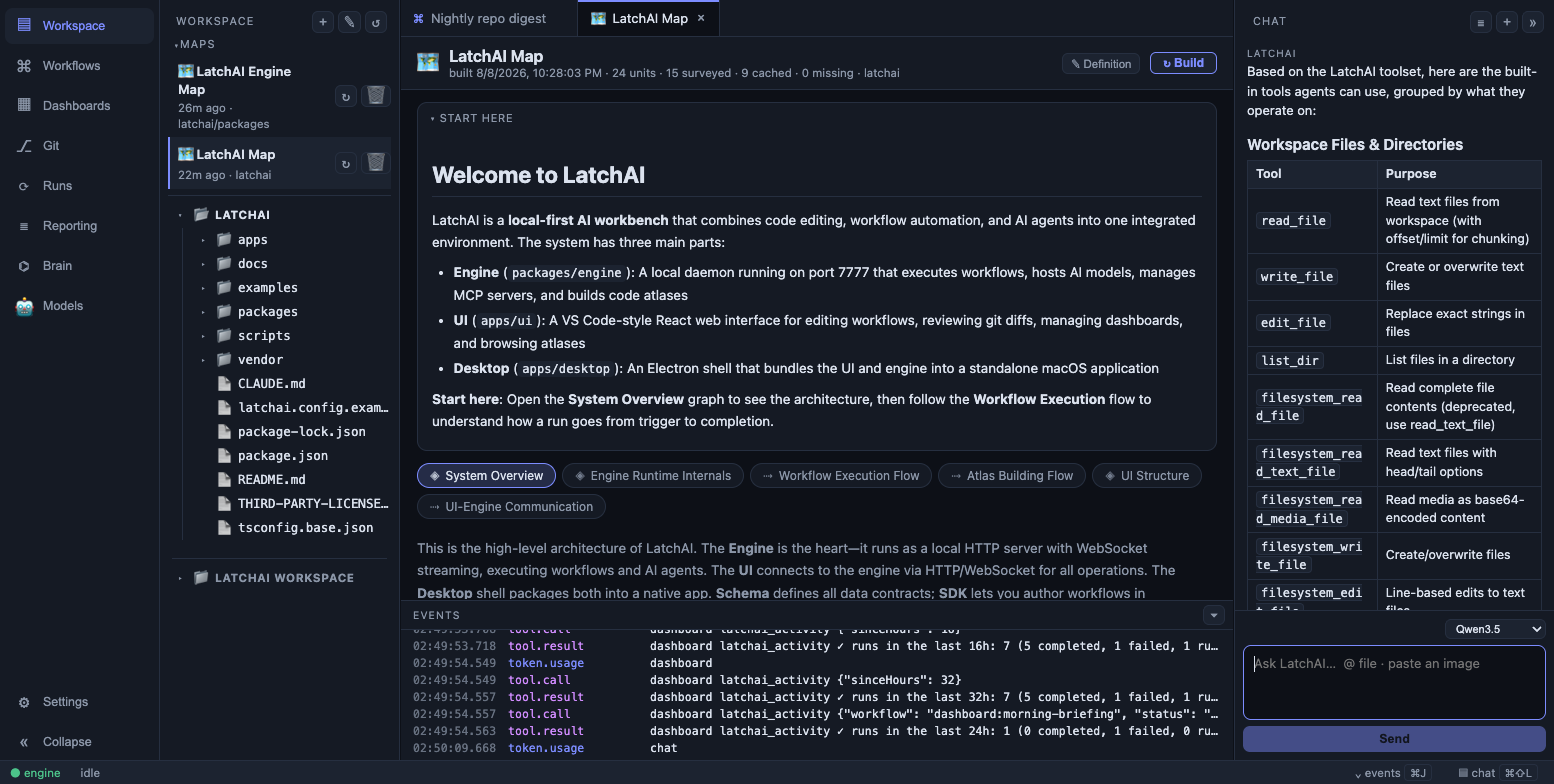
Task: Send the chat message
Action: [x=1394, y=739]
